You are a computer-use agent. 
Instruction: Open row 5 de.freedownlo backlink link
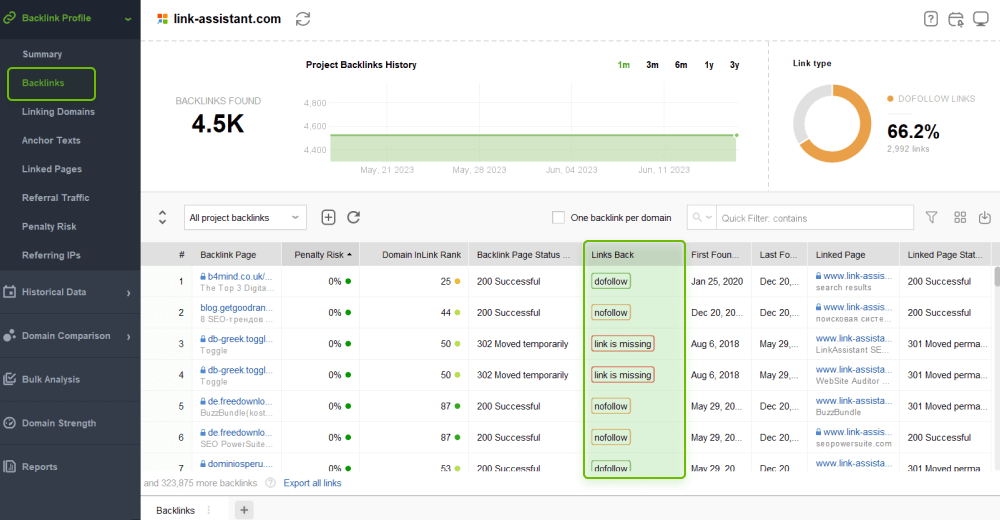(x=240, y=401)
